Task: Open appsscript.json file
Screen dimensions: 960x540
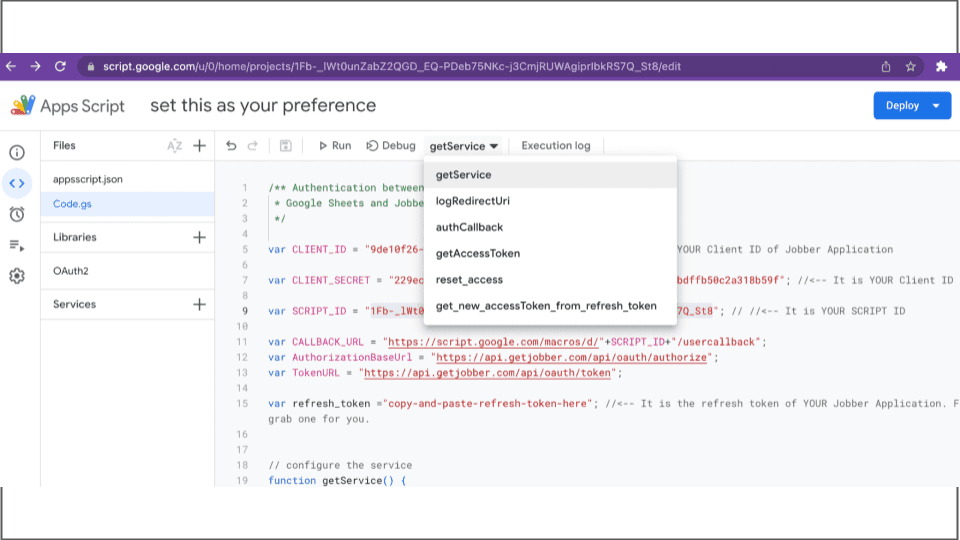Action: point(87,180)
